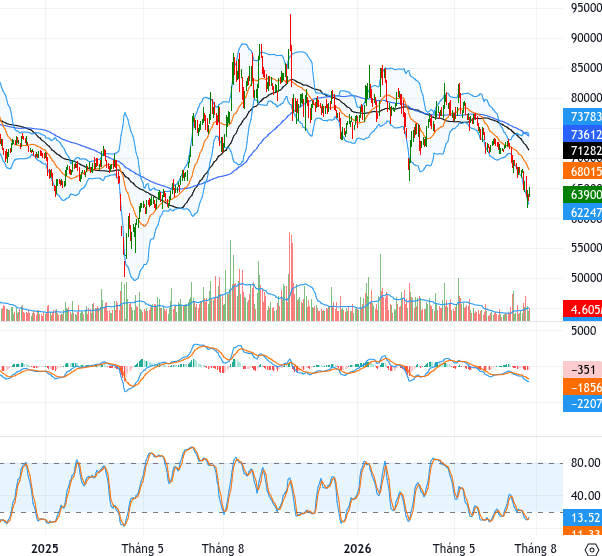
Task: Select the red 4.605 volume label
Action: 582,309
